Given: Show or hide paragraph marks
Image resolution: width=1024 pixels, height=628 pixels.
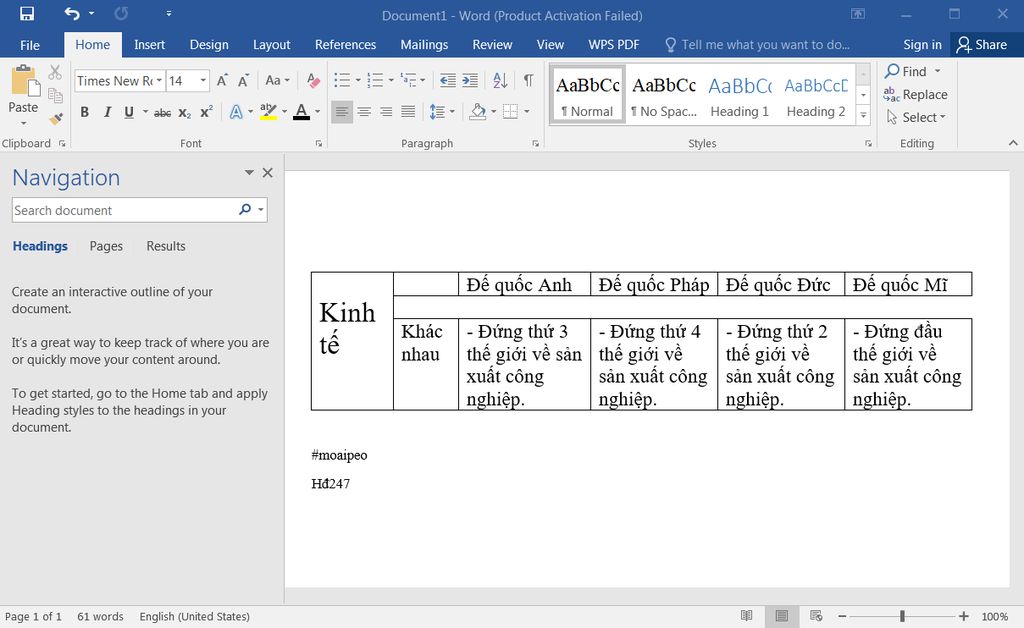Looking at the screenshot, I should (x=528, y=80).
